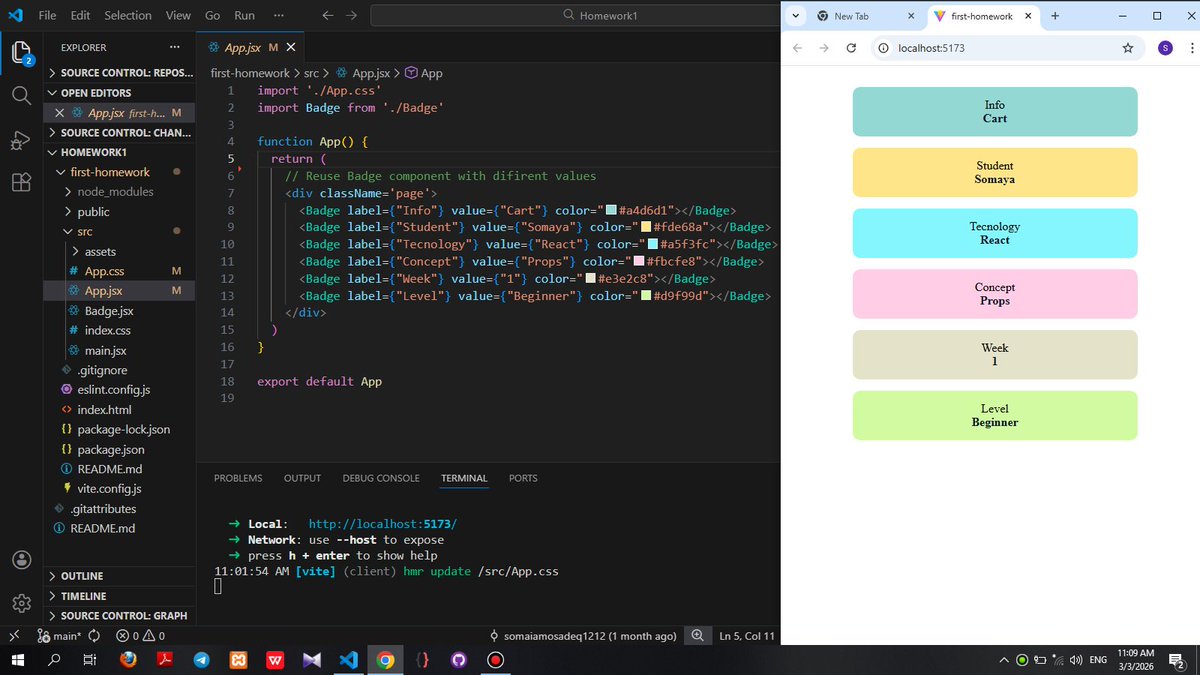Open package.json in the file tree

tap(119, 450)
